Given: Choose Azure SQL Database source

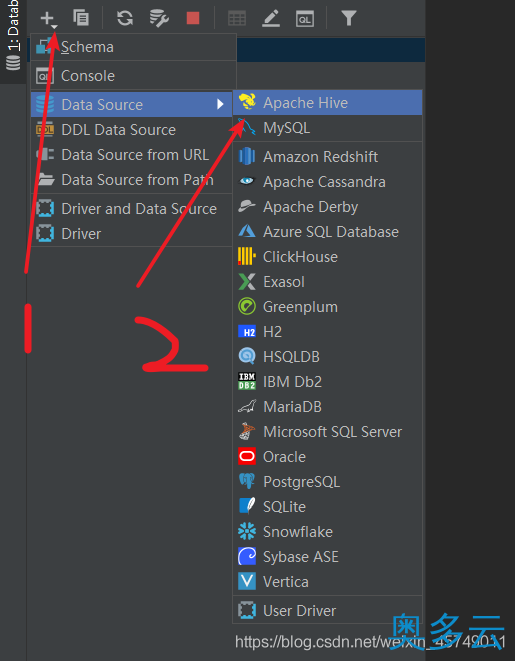Looking at the screenshot, I should coord(327,232).
